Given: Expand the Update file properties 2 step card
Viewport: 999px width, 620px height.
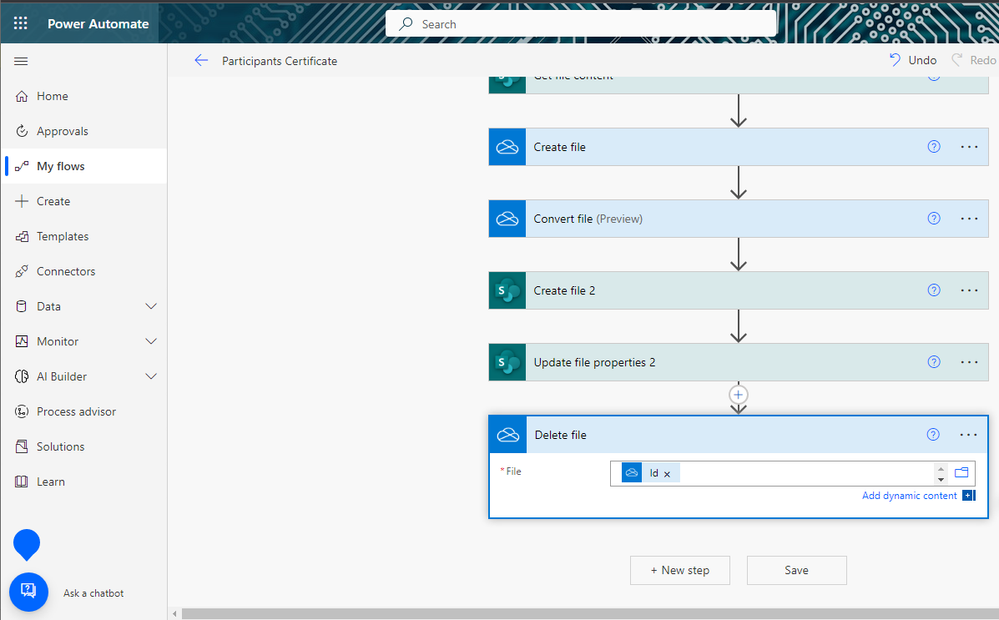Looking at the screenshot, I should [x=738, y=362].
